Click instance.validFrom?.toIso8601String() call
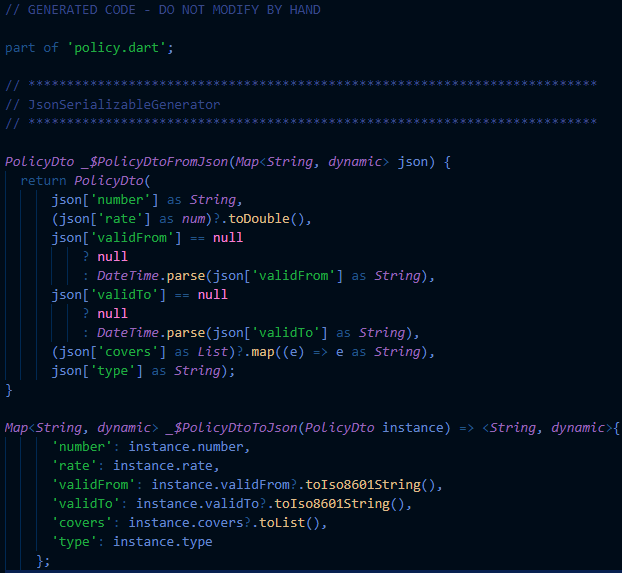The height and width of the screenshot is (573, 622). tap(294, 485)
